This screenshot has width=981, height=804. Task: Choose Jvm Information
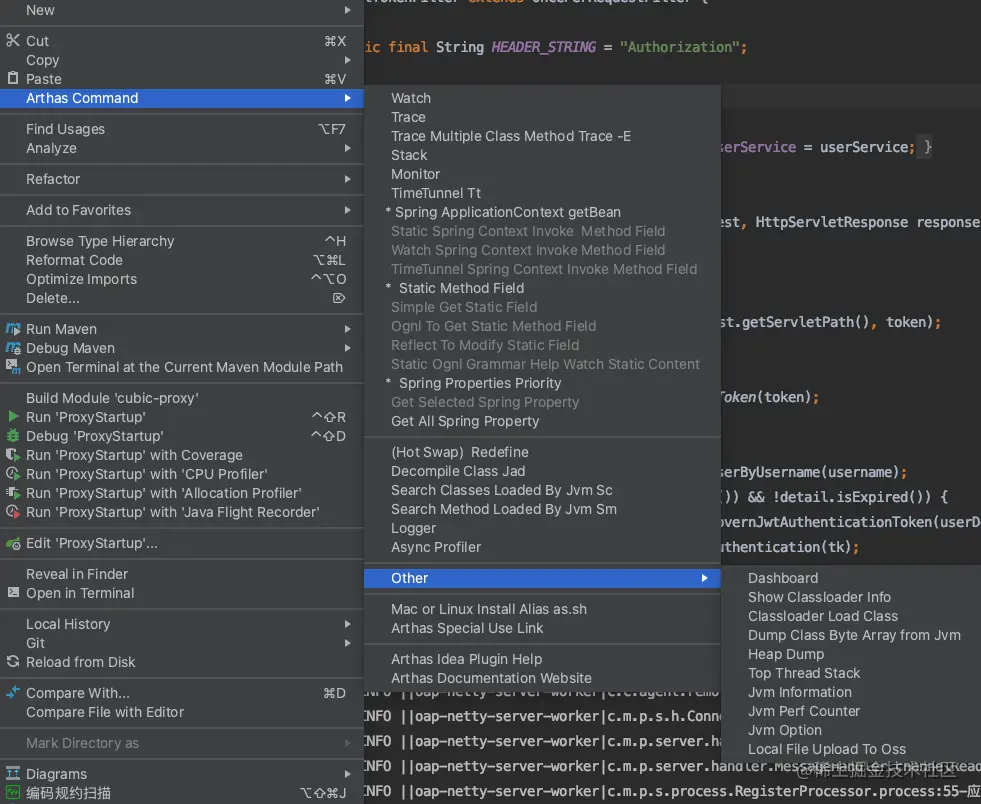click(851, 692)
